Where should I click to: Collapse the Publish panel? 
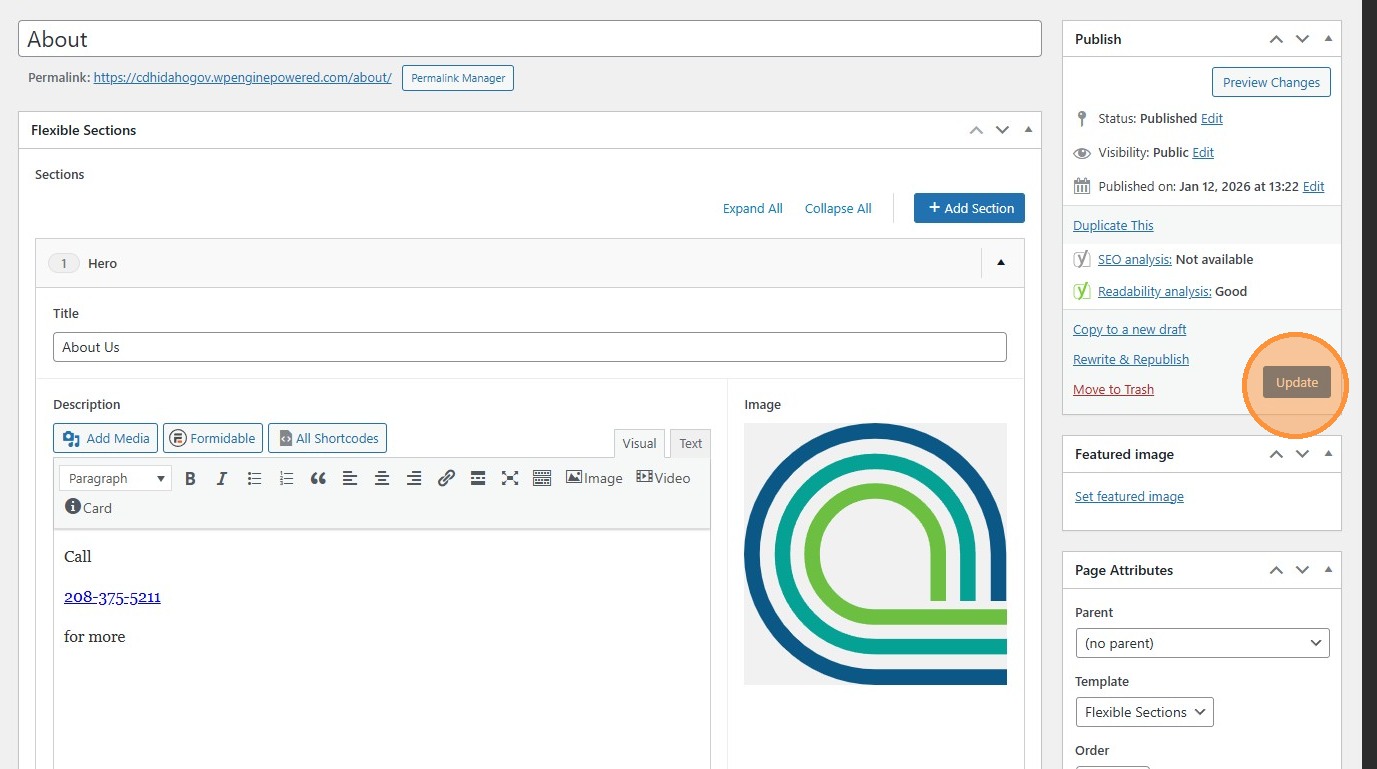pyautogui.click(x=1328, y=39)
